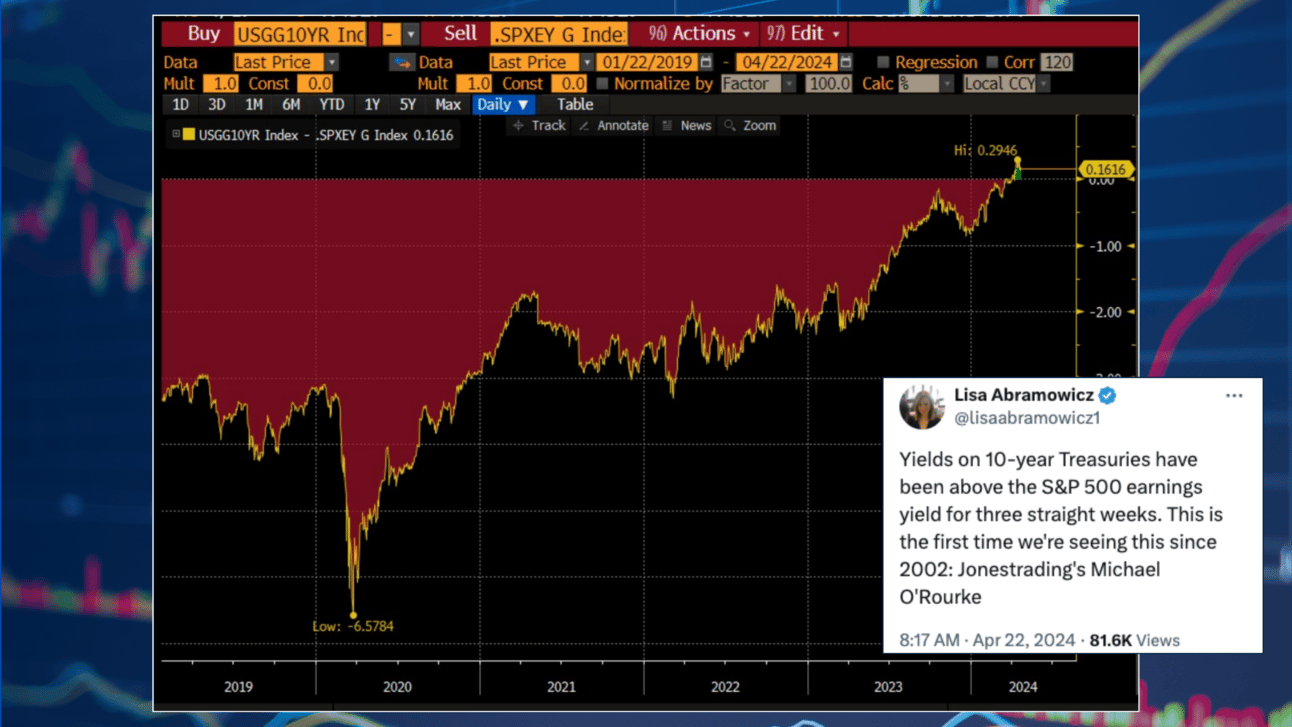Open the Daily periodicity dropdown
This screenshot has width=1292, height=727.
pyautogui.click(x=503, y=104)
